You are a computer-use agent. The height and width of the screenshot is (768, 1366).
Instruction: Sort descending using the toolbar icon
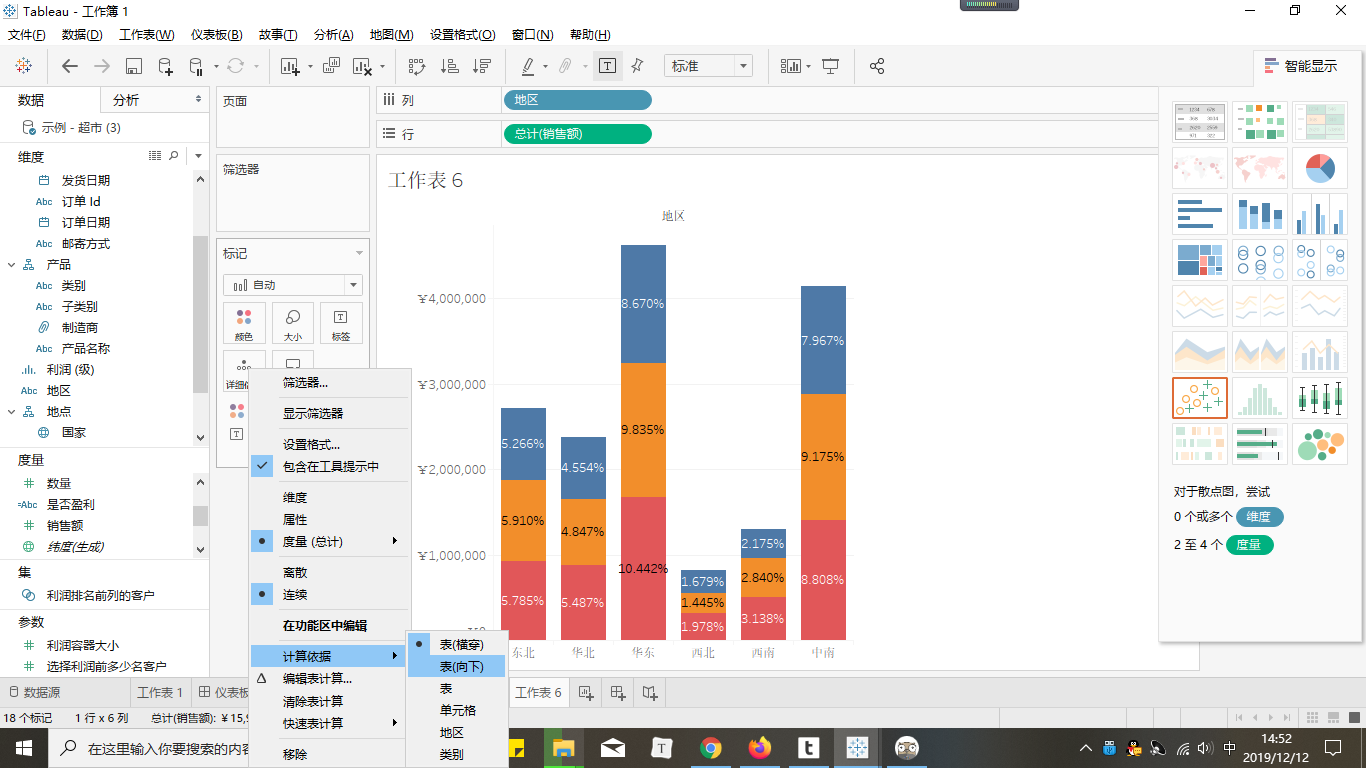(482, 66)
